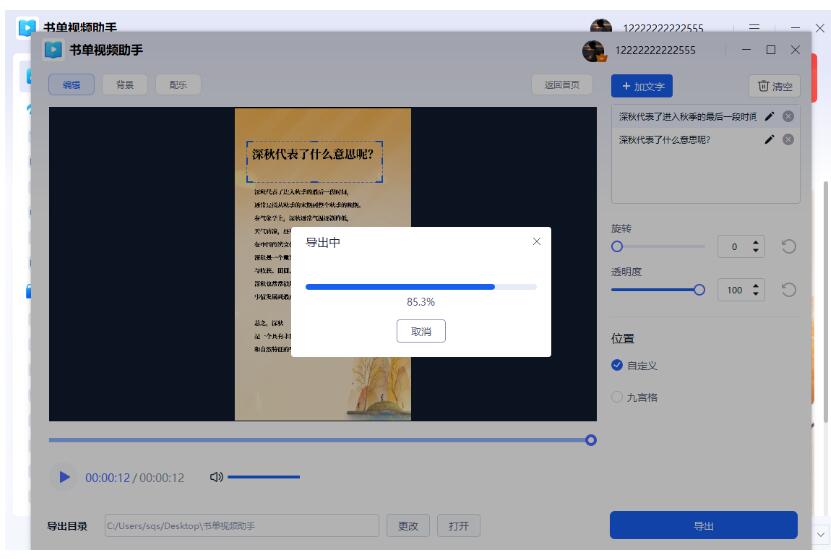
Task: Click the user avatar in front window
Action: tap(593, 50)
